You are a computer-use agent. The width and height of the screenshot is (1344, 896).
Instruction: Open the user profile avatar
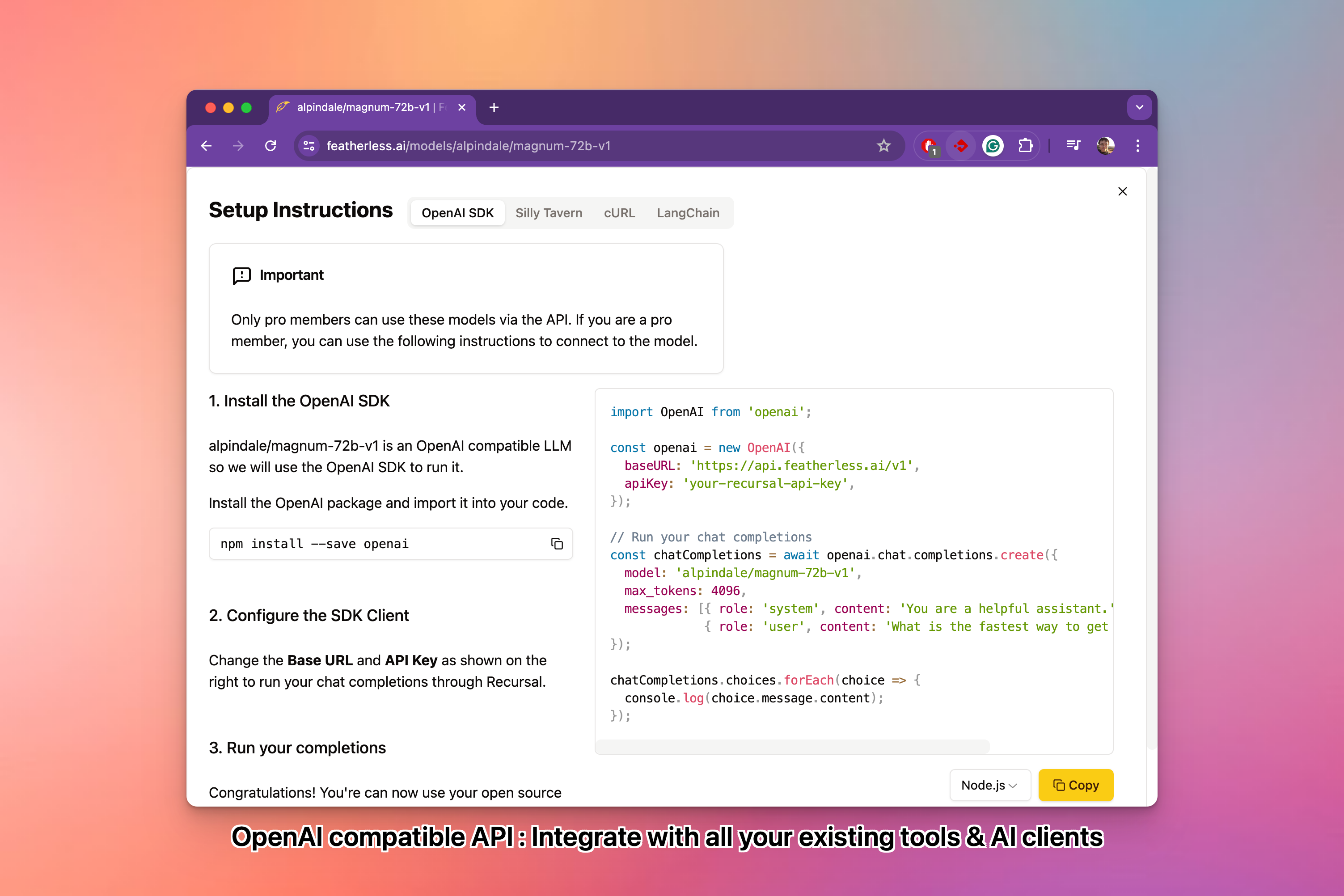click(1105, 146)
